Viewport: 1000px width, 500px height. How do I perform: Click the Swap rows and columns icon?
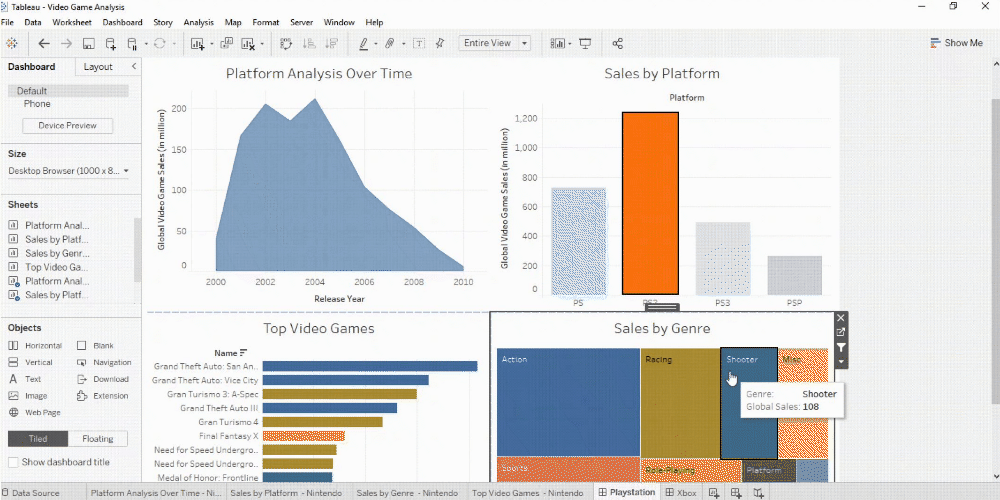286,43
